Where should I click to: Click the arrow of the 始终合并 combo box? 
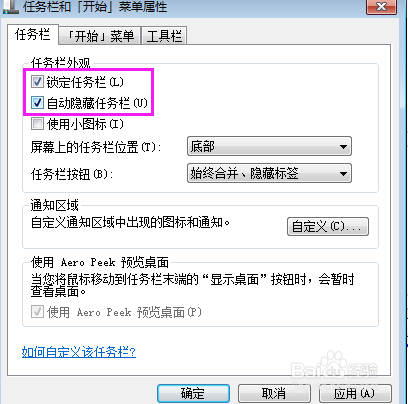click(x=343, y=174)
